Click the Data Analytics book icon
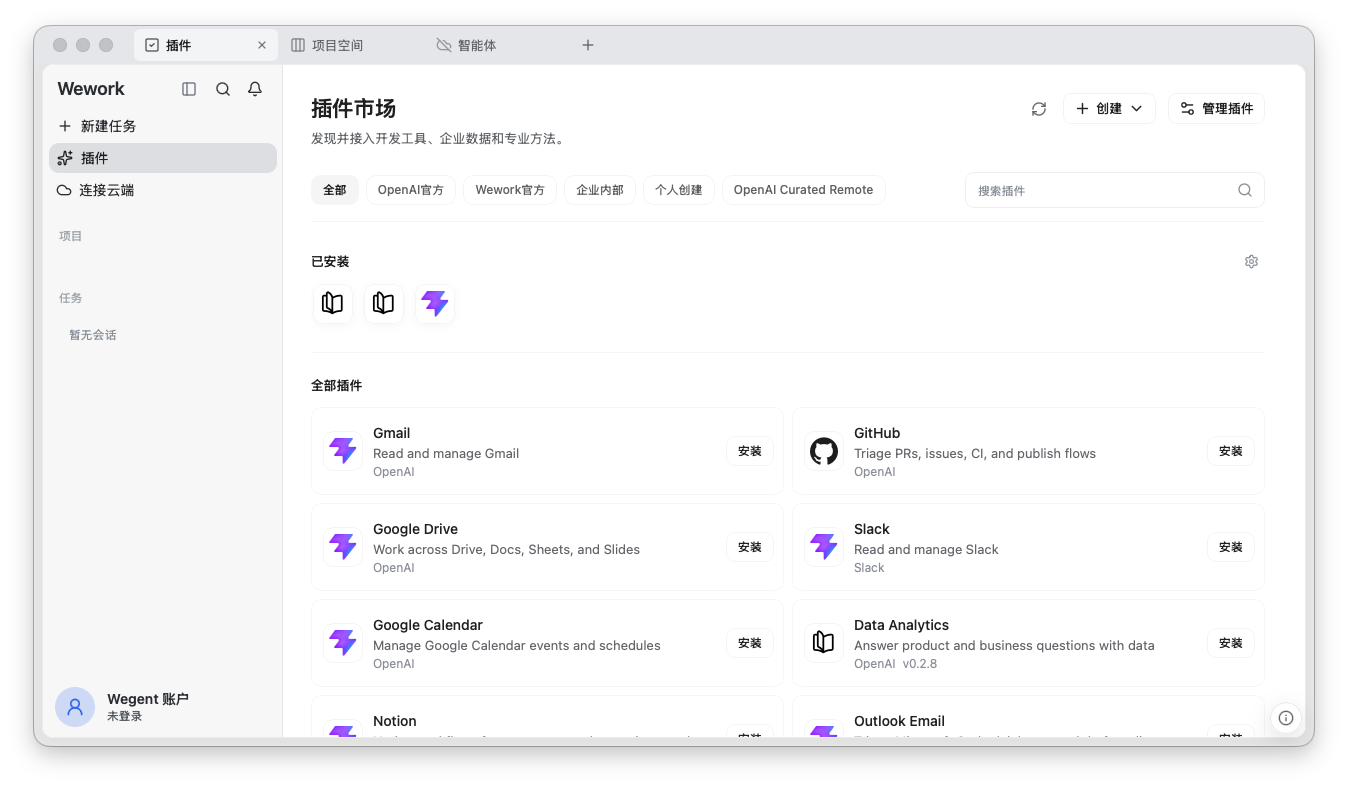Screen dimensions: 1348x788 coord(824,643)
